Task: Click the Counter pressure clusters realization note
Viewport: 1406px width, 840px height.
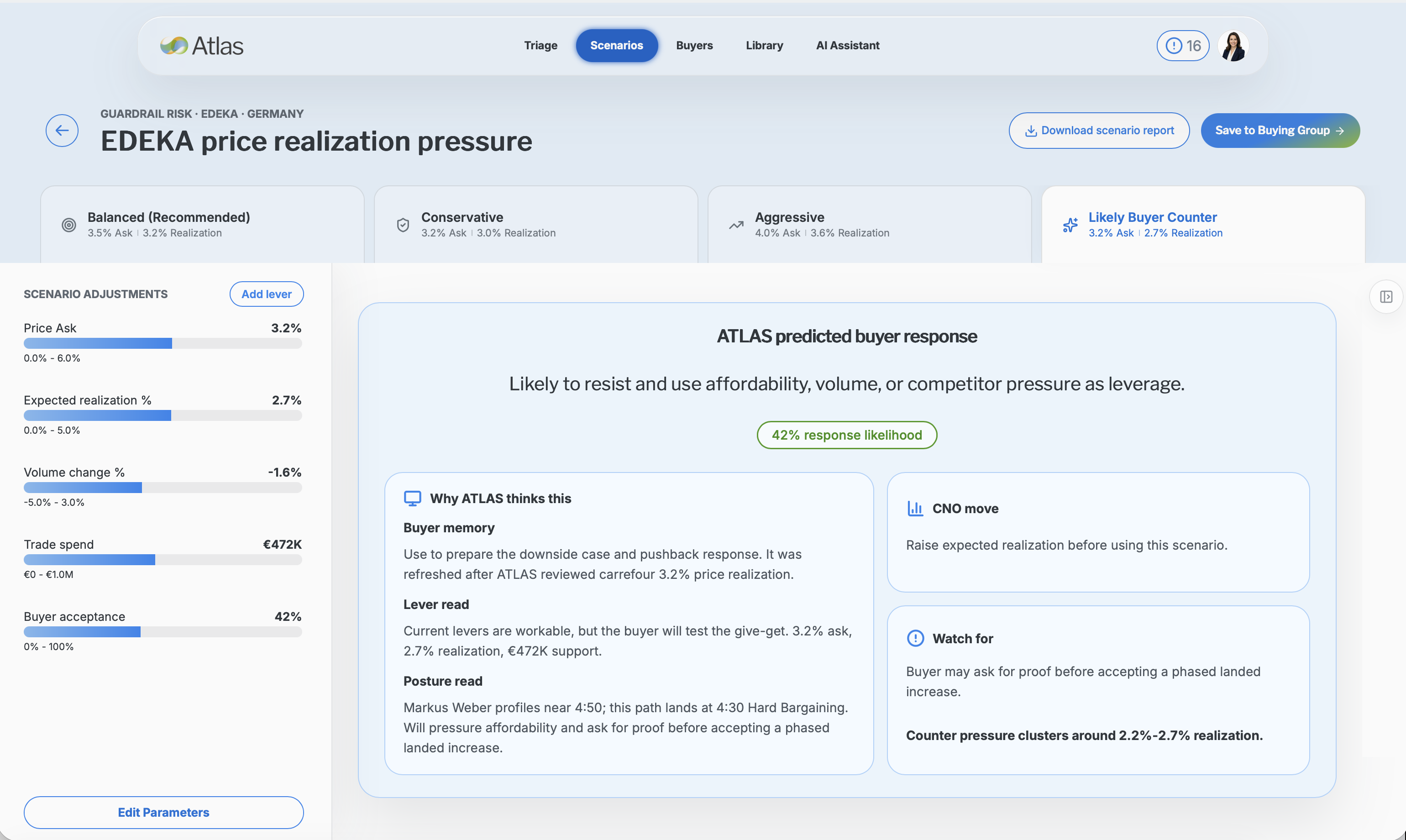Action: [1085, 736]
